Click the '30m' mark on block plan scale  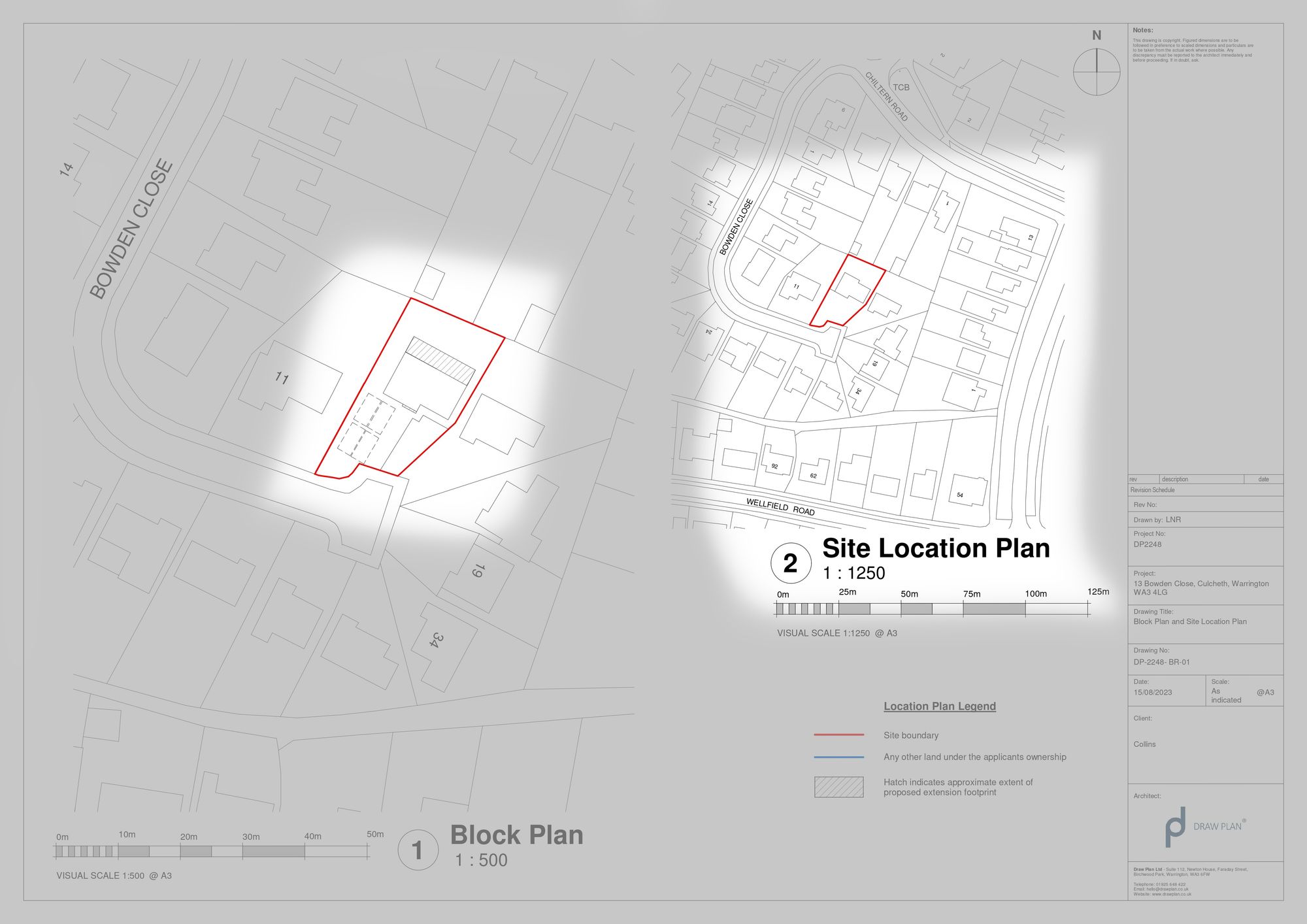(x=251, y=837)
